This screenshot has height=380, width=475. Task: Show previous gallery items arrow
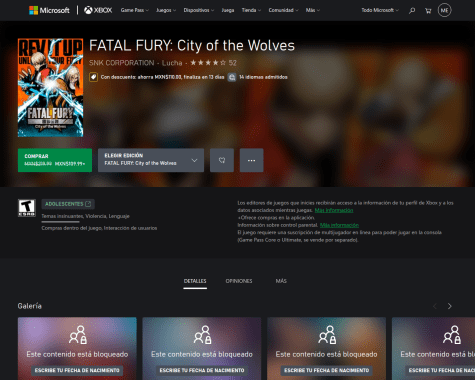click(x=435, y=306)
